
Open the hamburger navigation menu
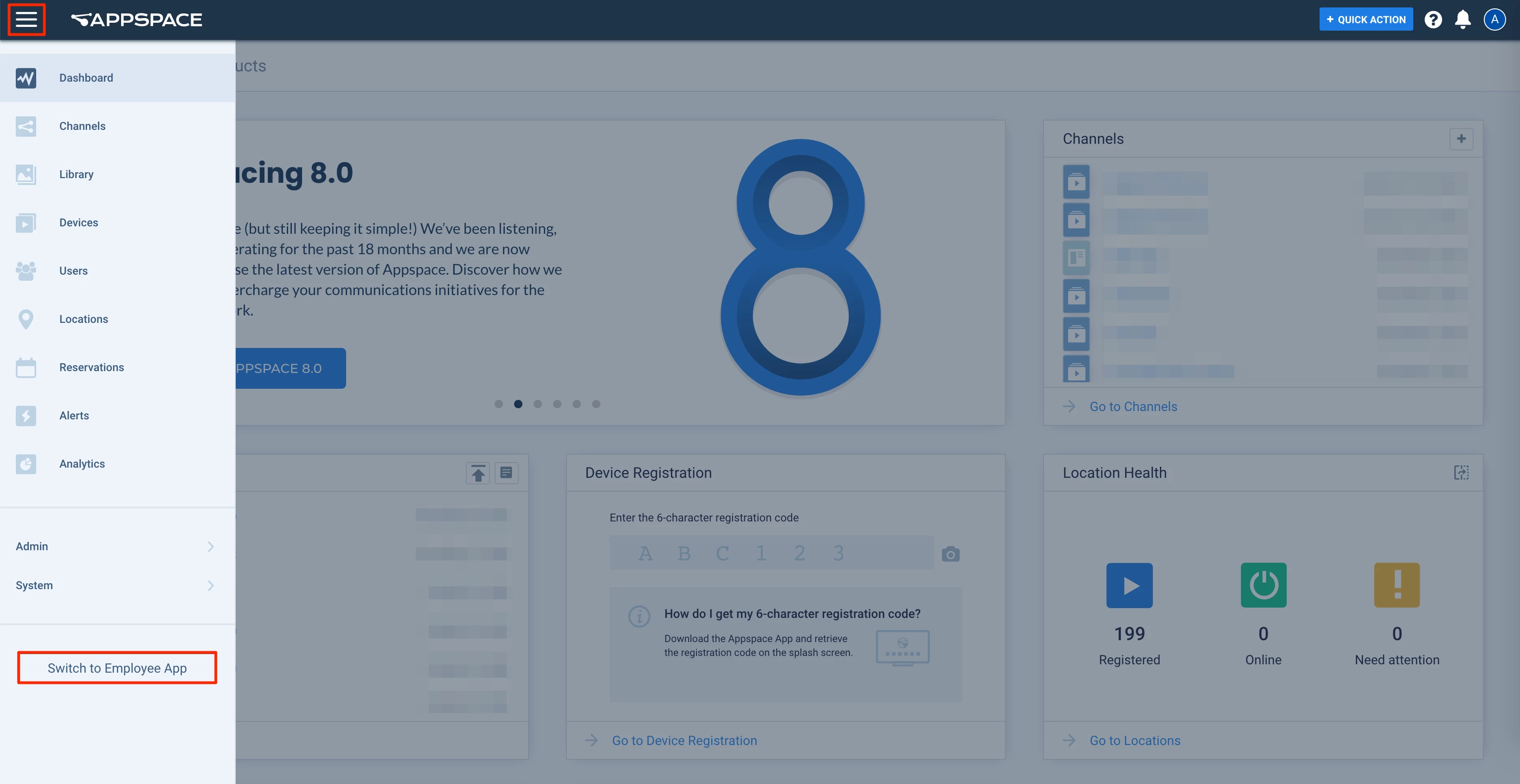pyautogui.click(x=26, y=19)
